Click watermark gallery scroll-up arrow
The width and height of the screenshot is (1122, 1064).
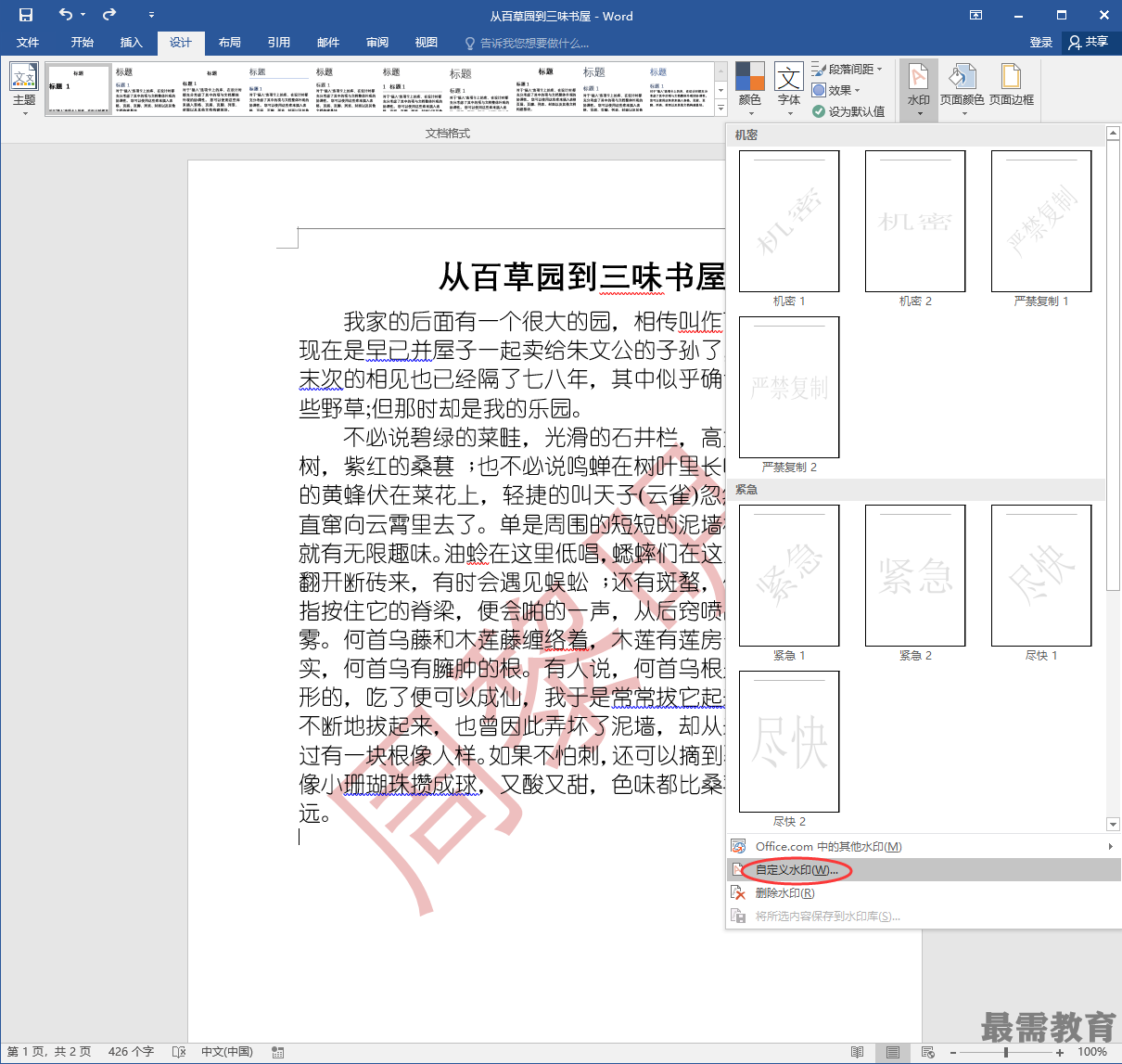tap(1113, 134)
